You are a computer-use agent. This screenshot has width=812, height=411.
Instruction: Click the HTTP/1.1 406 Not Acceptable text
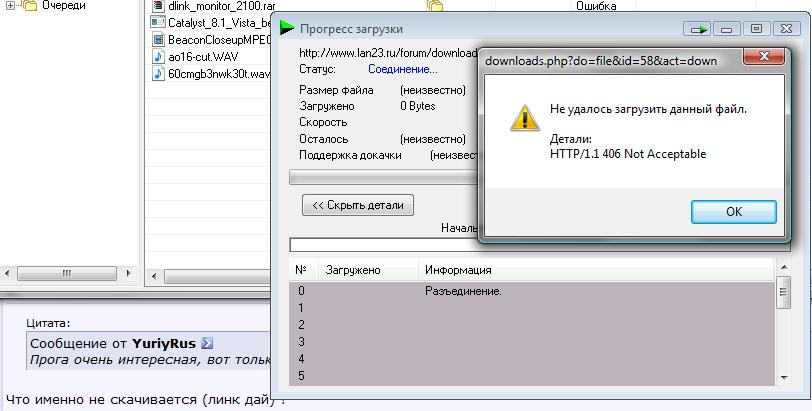[628, 154]
